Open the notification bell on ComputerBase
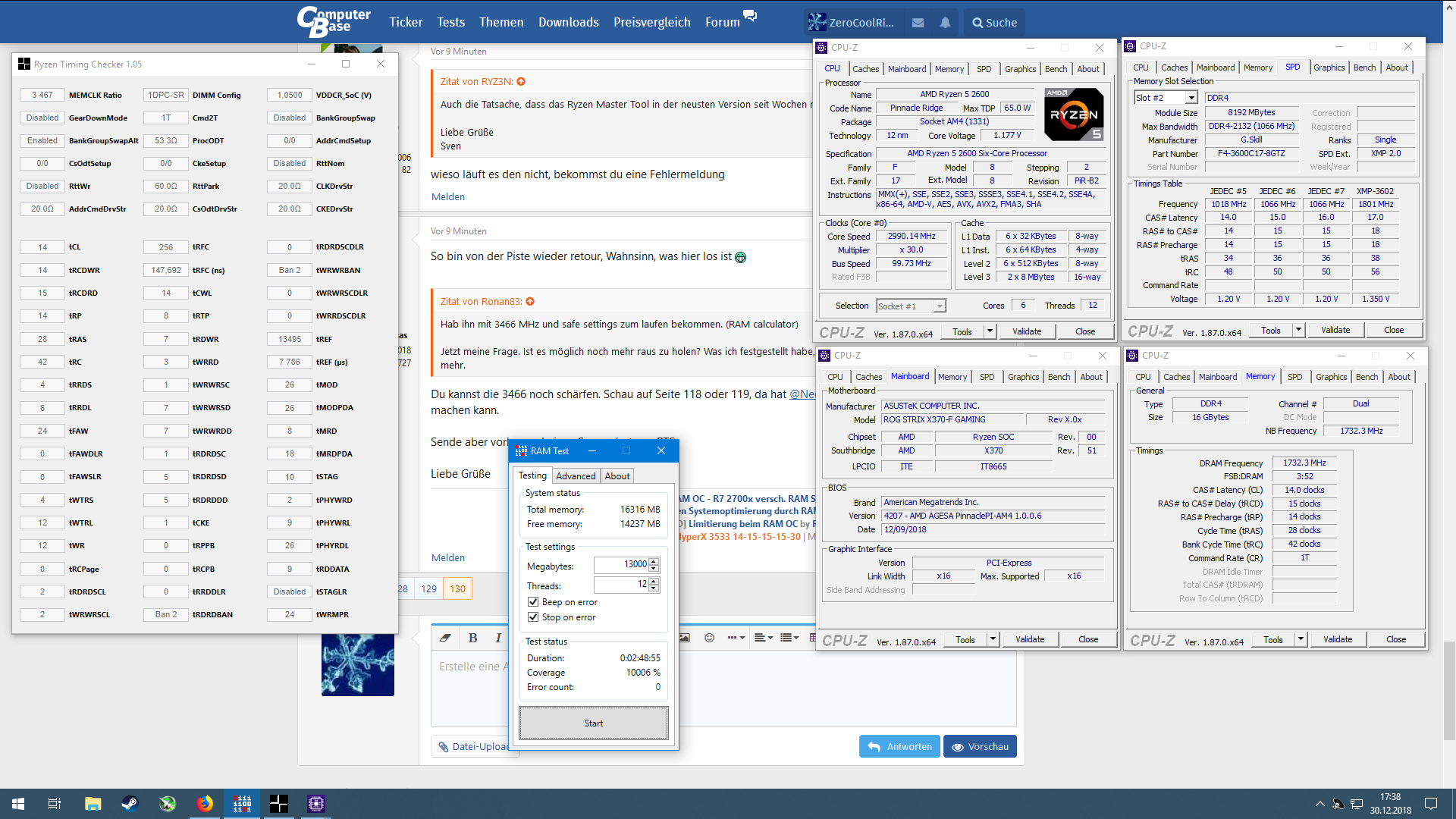This screenshot has width=1456, height=819. tap(944, 22)
